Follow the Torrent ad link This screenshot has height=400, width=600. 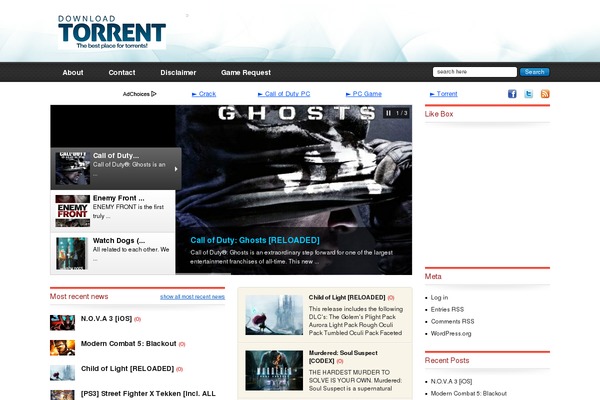point(443,94)
